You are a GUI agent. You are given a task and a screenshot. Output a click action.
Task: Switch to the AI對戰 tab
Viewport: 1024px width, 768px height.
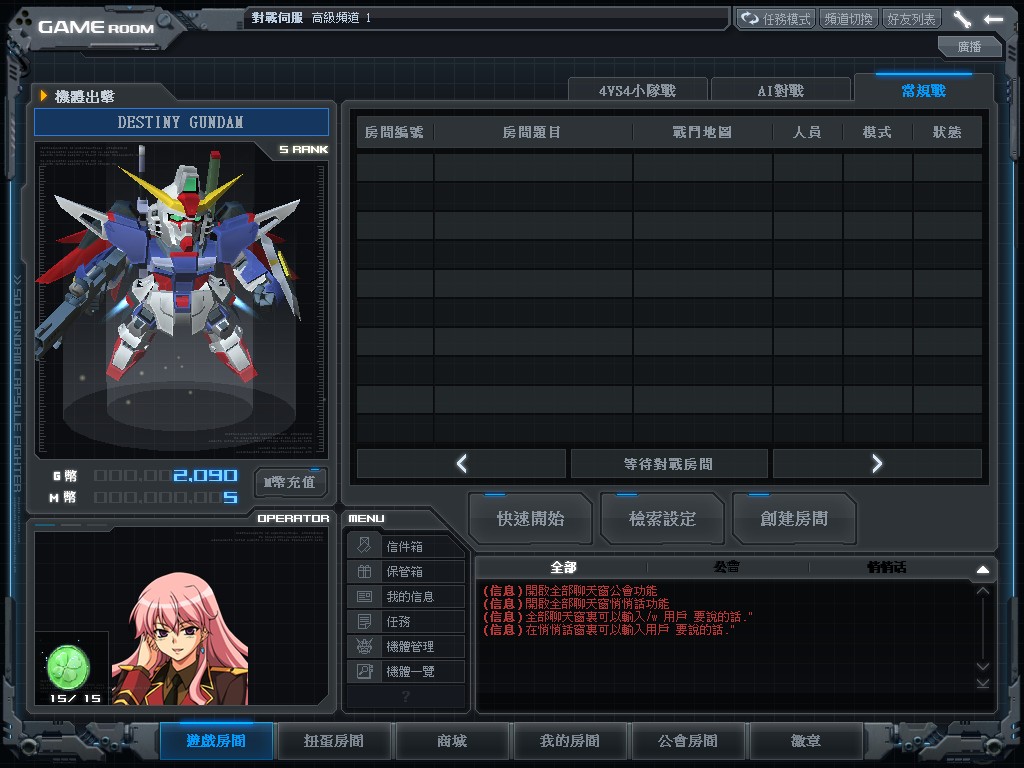[x=780, y=90]
